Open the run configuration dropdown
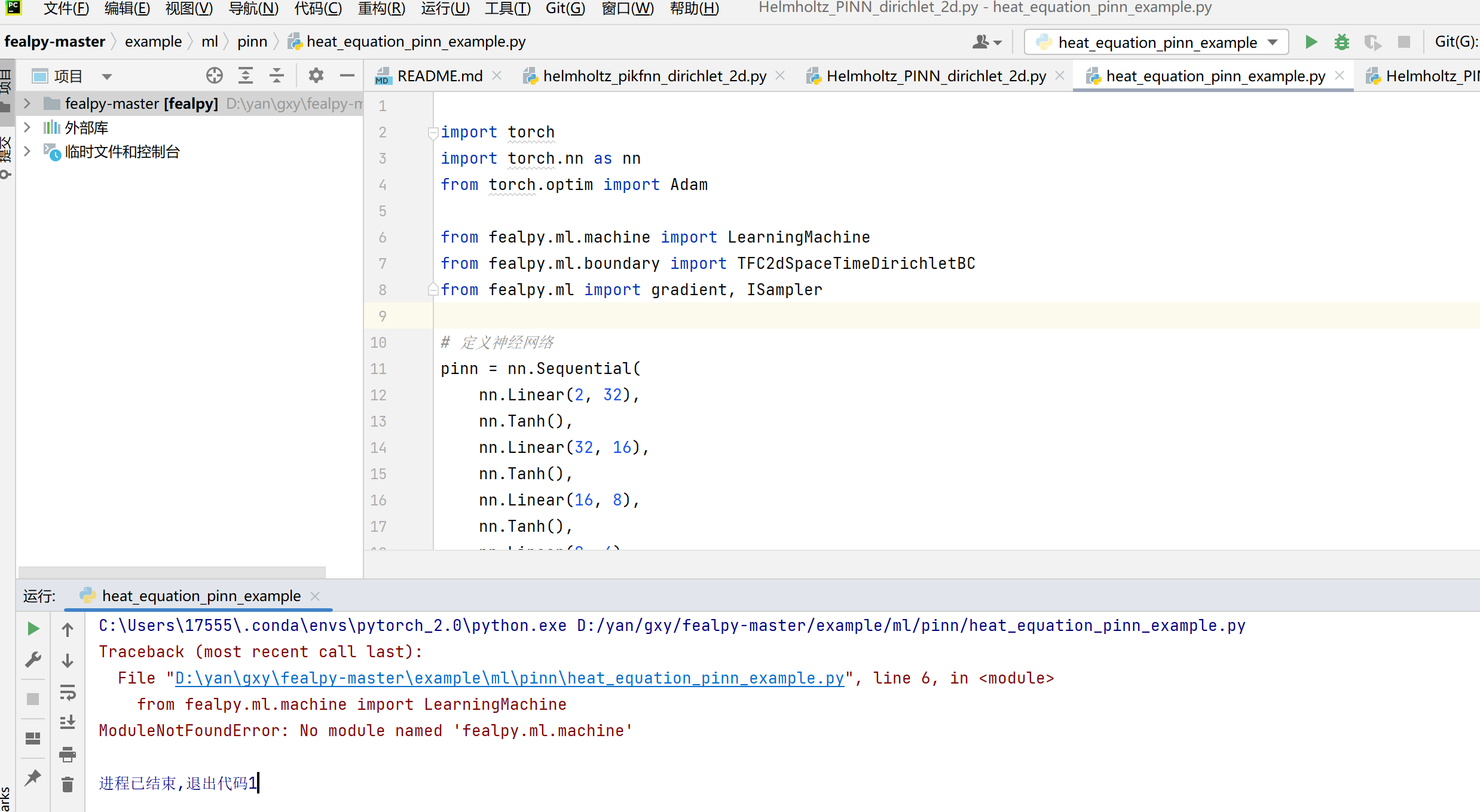This screenshot has height=812, width=1480. [1273, 42]
